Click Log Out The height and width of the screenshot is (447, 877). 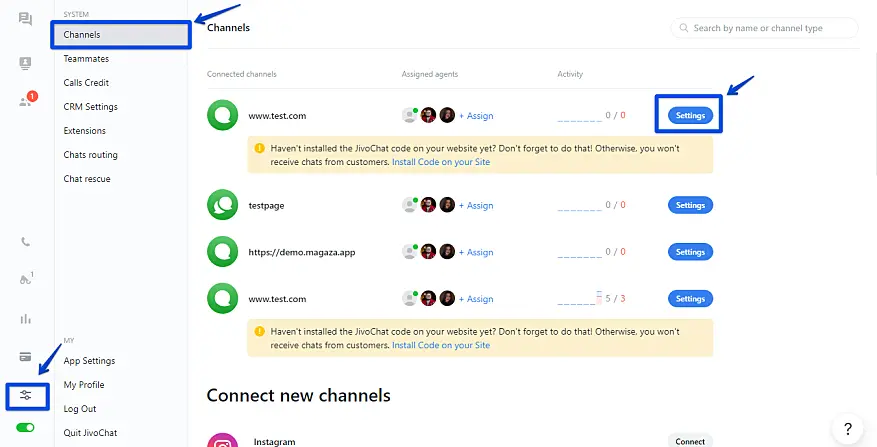pos(80,409)
